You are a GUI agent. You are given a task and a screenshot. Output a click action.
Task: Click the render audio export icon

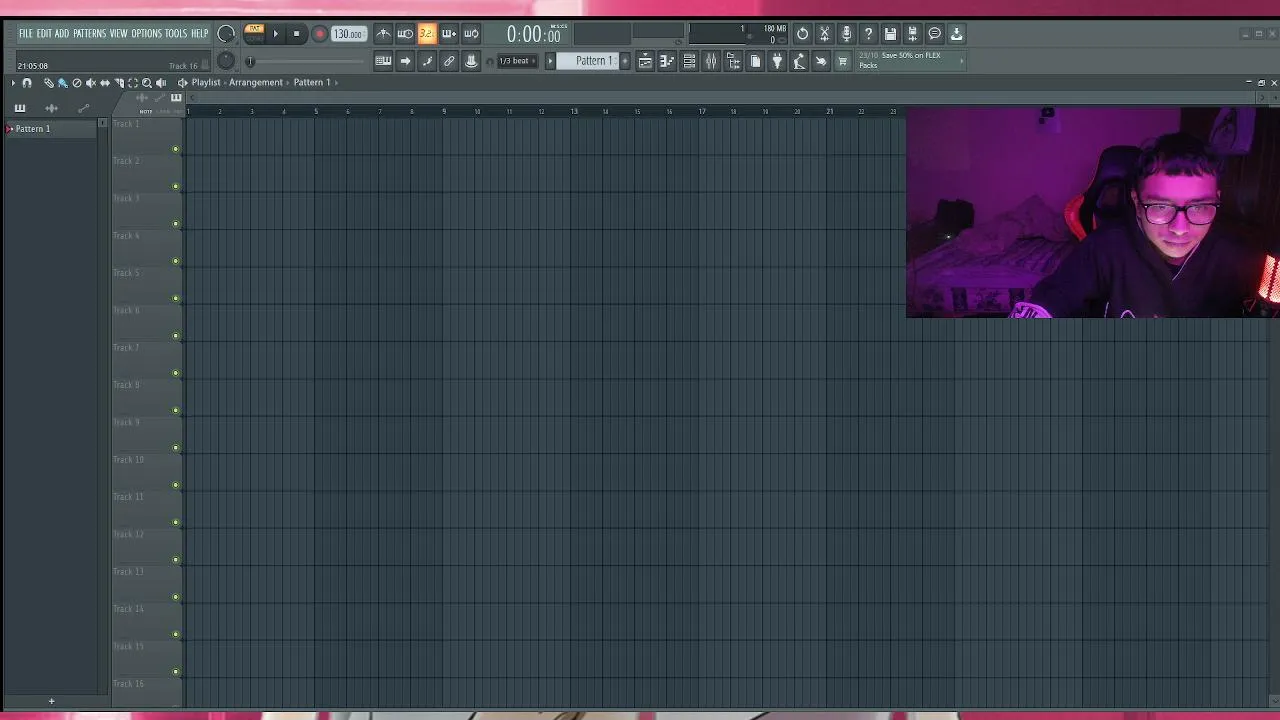pyautogui.click(x=912, y=34)
